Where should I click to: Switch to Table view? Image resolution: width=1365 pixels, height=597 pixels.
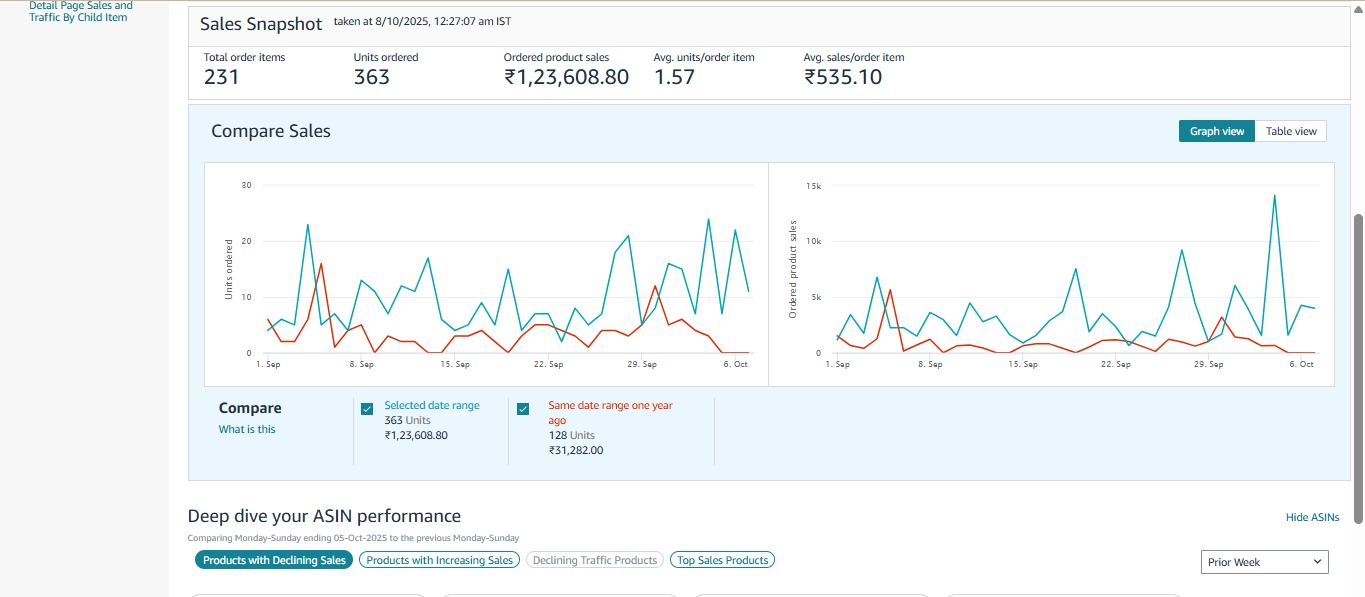(x=1290, y=131)
